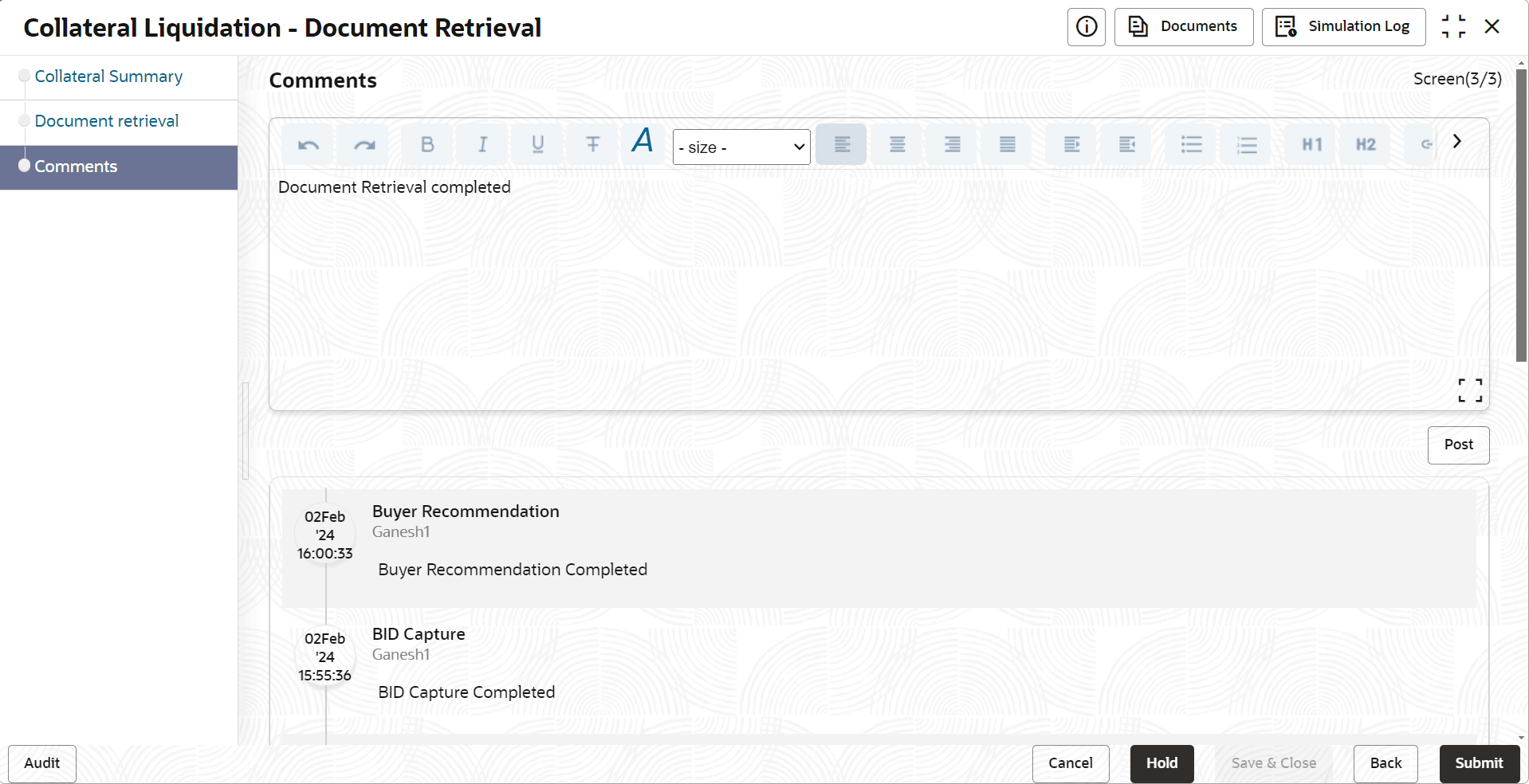Click the Save & Close button

click(1274, 763)
